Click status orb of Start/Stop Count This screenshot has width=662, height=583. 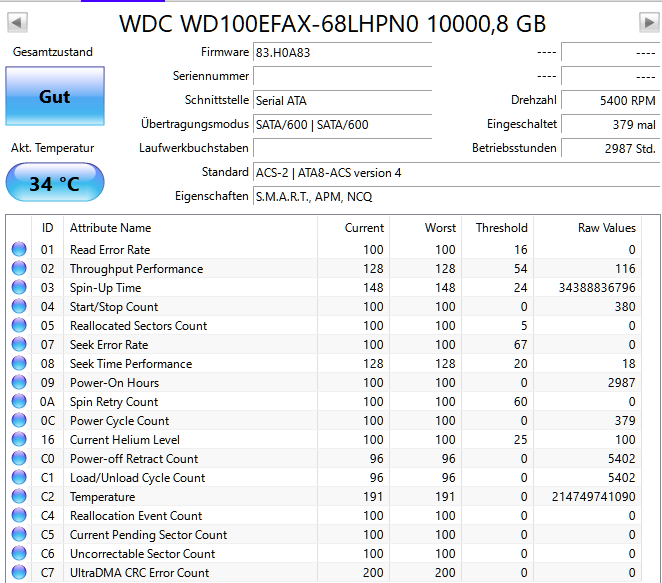19,306
